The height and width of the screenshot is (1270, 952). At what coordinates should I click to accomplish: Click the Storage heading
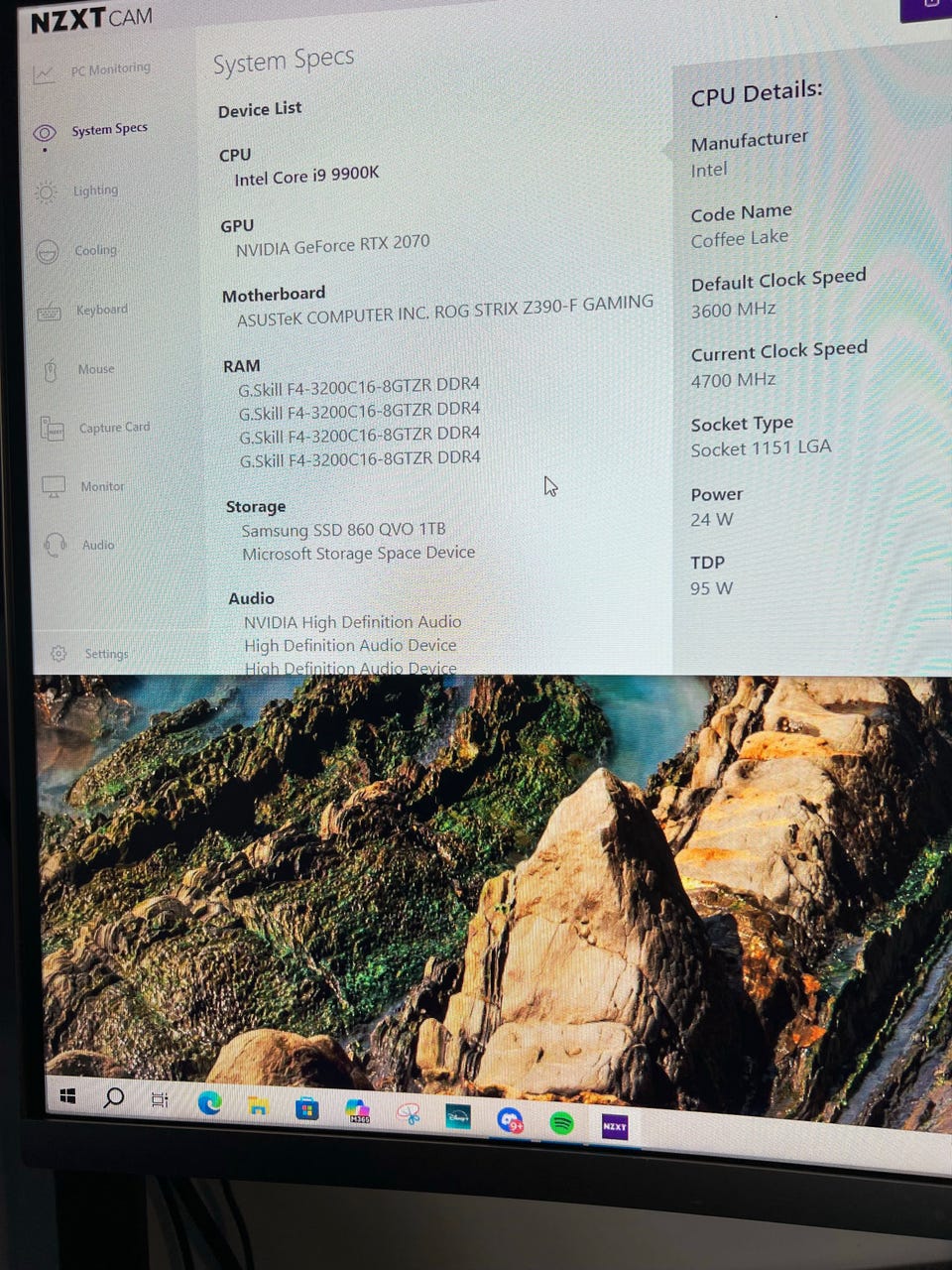pos(256,506)
